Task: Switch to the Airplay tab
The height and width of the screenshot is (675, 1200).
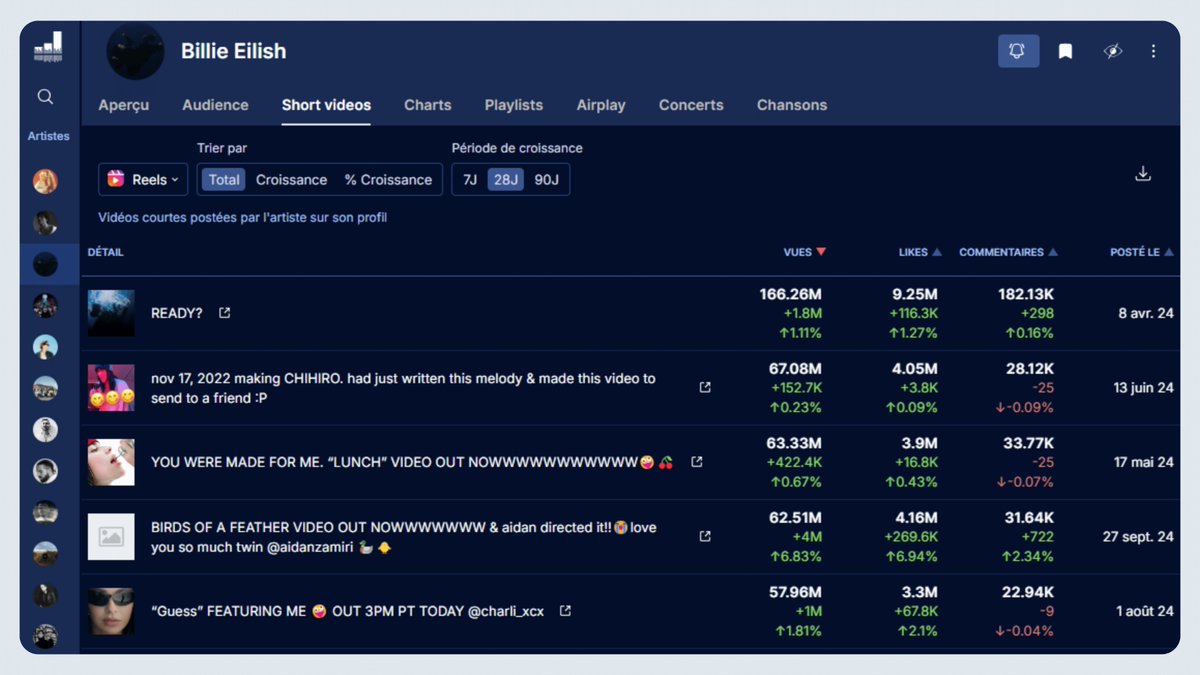Action: coord(601,105)
